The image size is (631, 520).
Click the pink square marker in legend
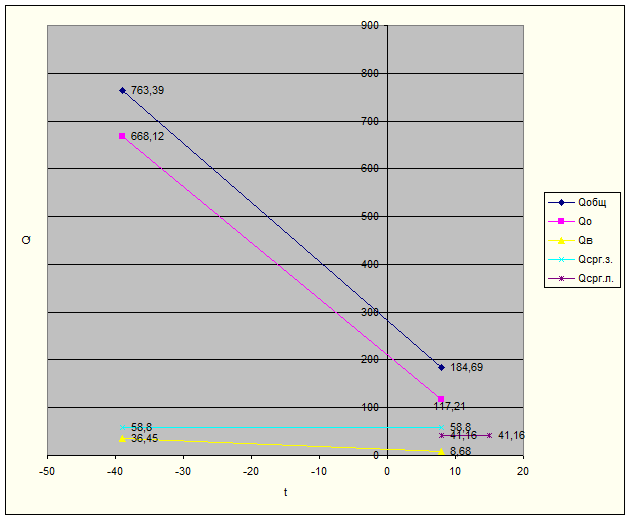click(560, 221)
